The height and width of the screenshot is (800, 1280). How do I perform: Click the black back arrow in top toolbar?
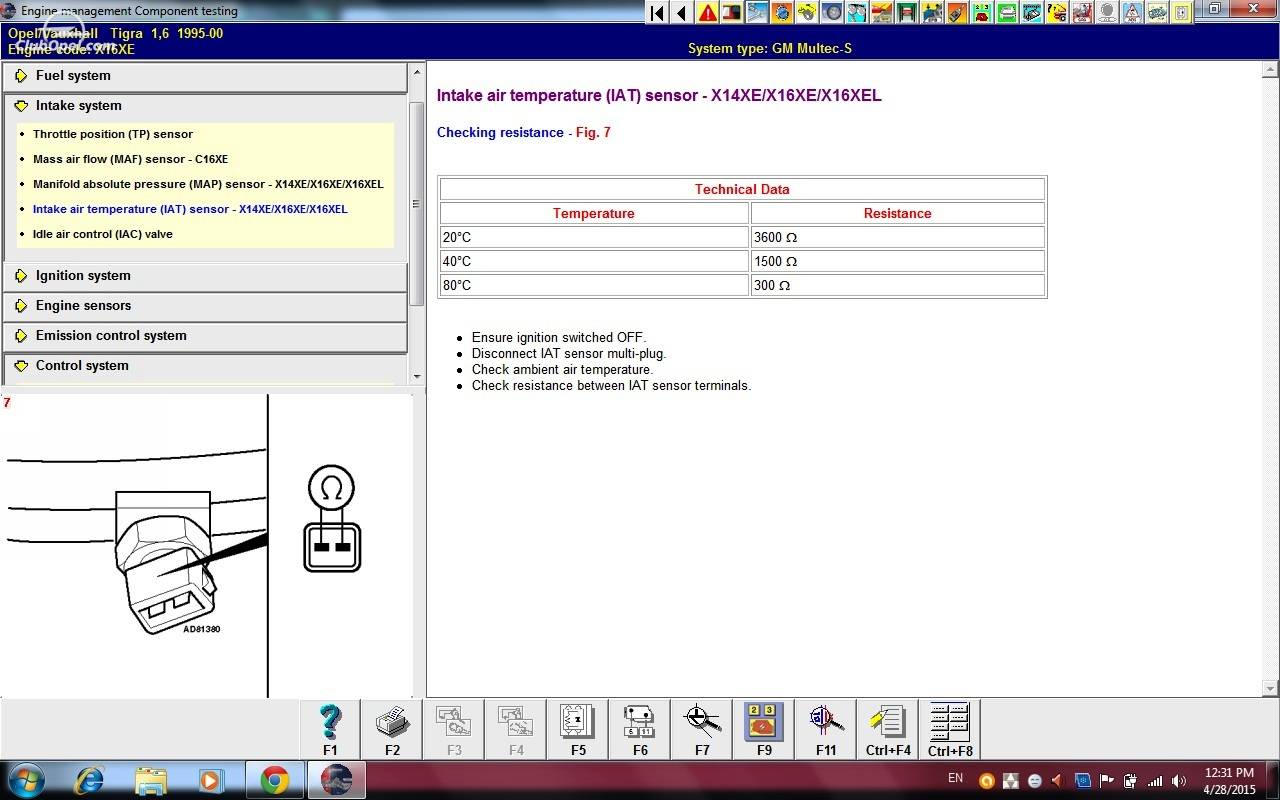[682, 13]
